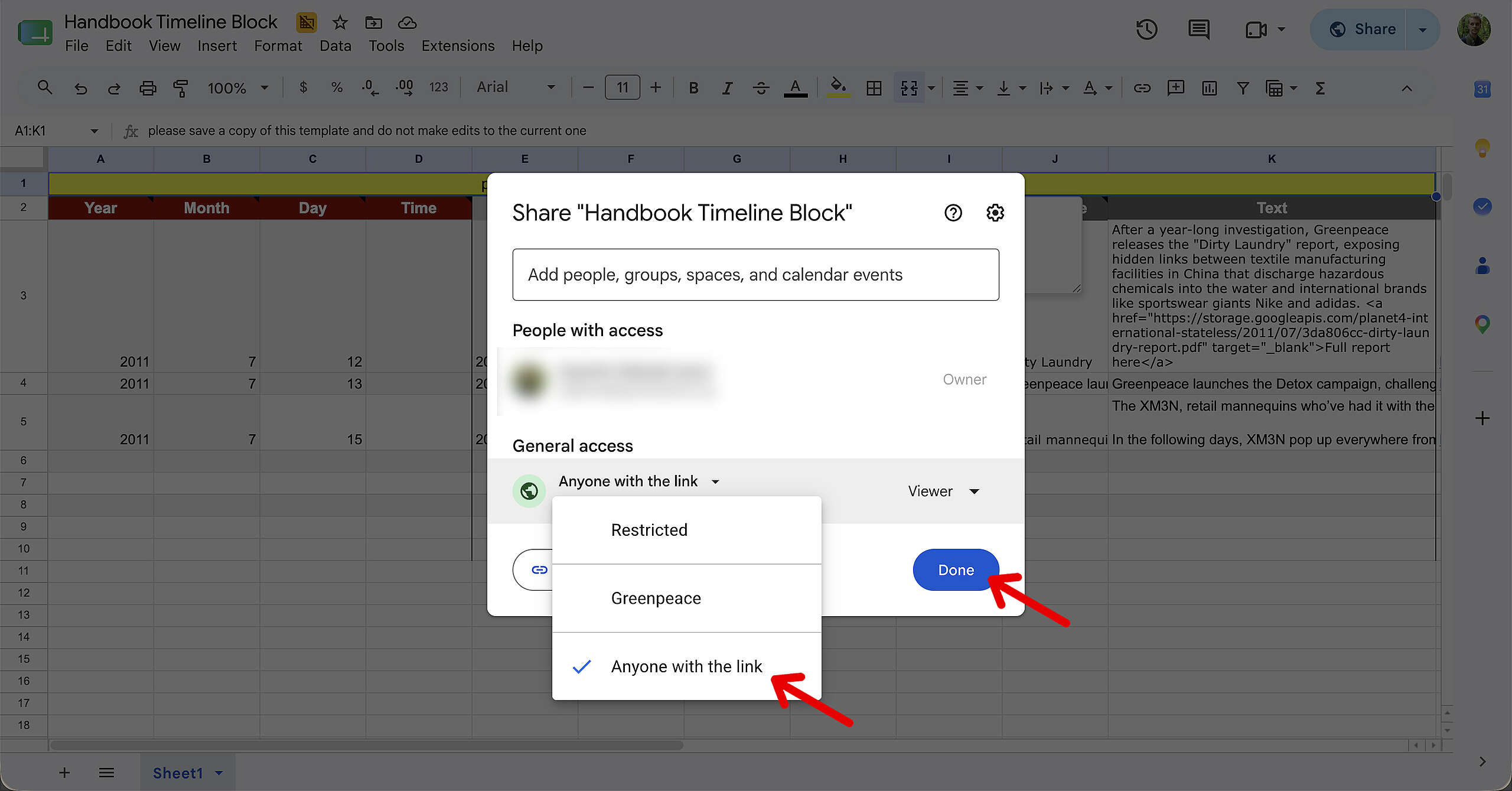Toggle italic formatting
The width and height of the screenshot is (1512, 791).
pyautogui.click(x=727, y=88)
